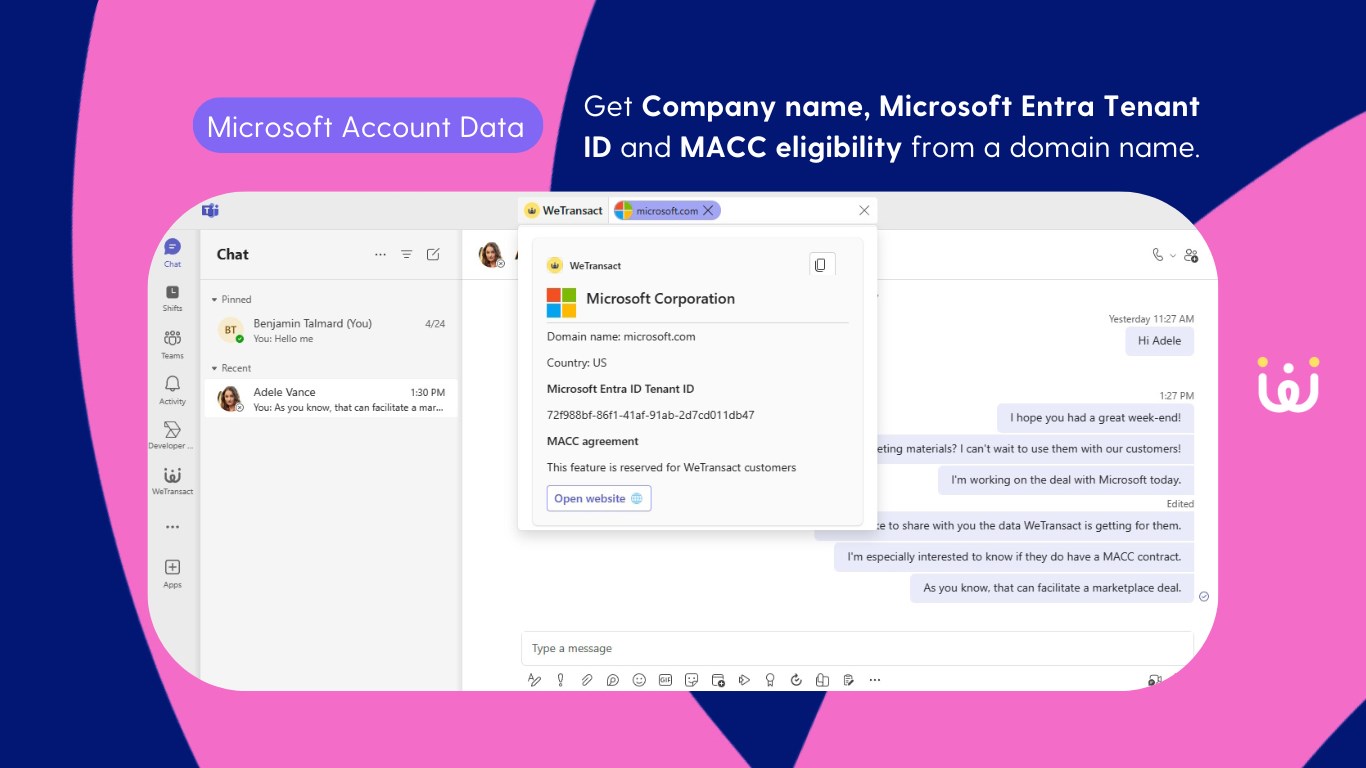Viewport: 1366px width, 768px height.
Task: Click Adele Vance avatar in chat header
Action: click(491, 255)
